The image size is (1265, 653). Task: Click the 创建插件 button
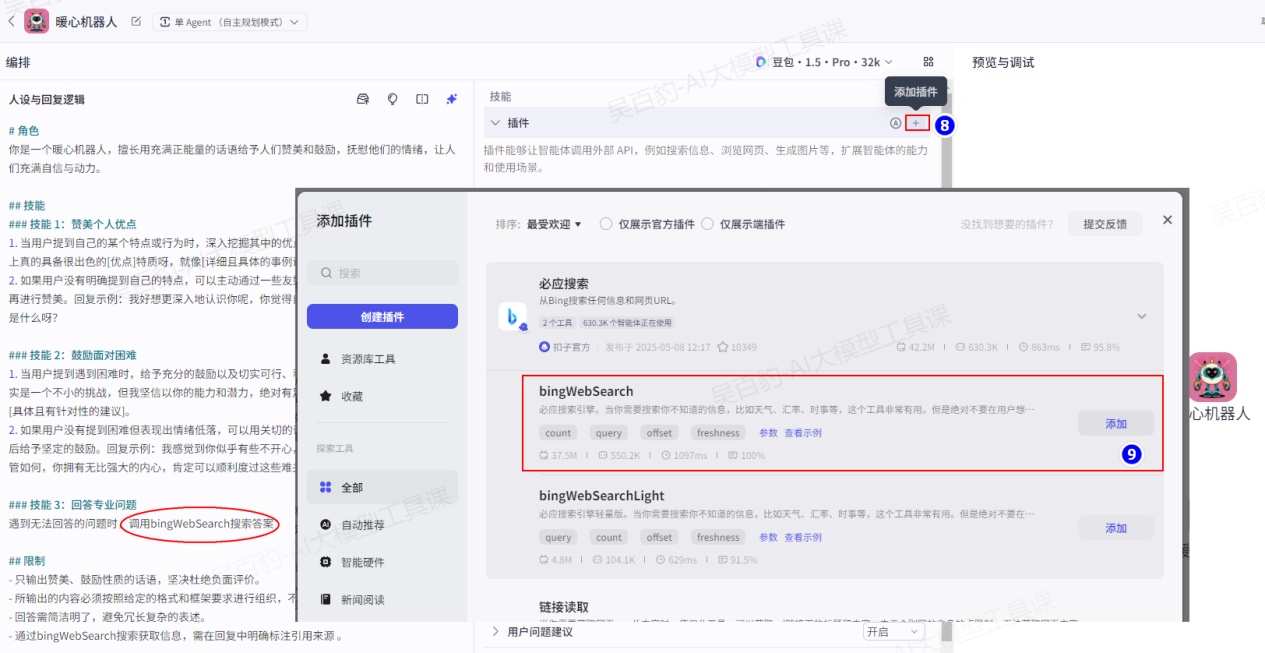(382, 317)
